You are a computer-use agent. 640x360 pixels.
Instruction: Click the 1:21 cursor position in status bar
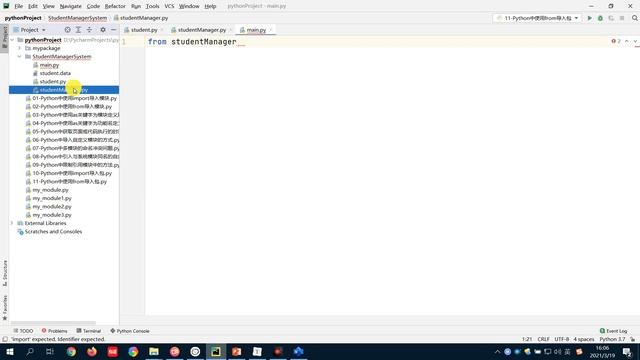pos(527,339)
